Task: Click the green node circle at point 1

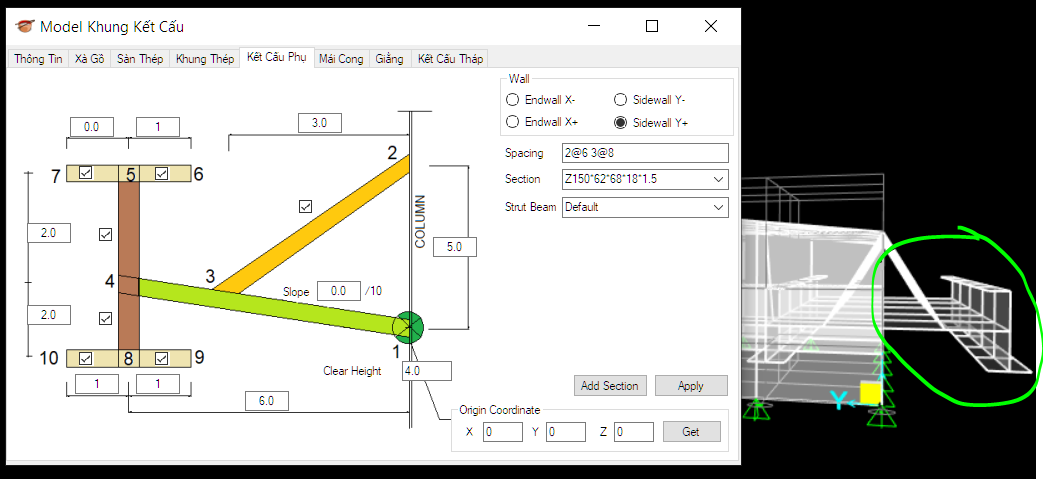Action: [x=409, y=326]
